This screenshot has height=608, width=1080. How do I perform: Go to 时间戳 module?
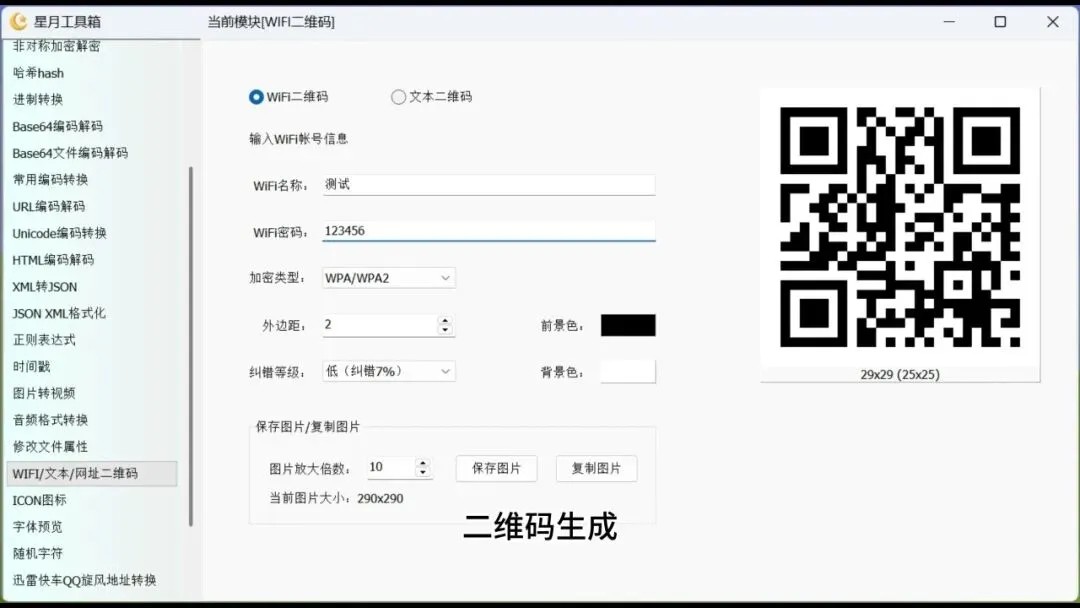coord(32,367)
